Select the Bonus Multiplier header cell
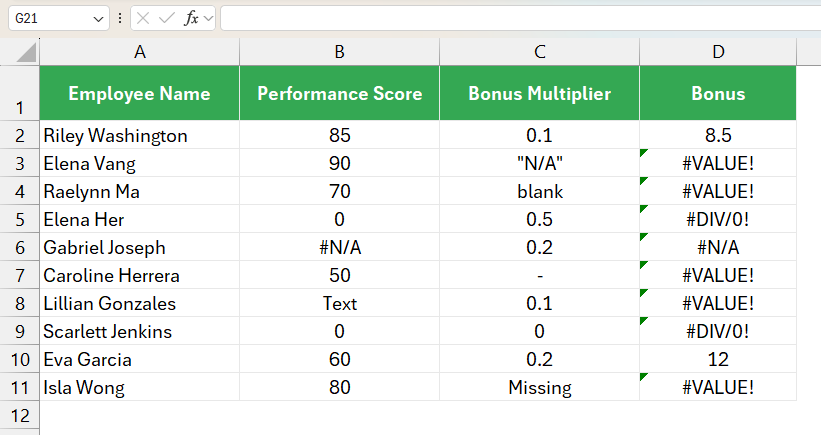821x435 pixels. coord(539,93)
